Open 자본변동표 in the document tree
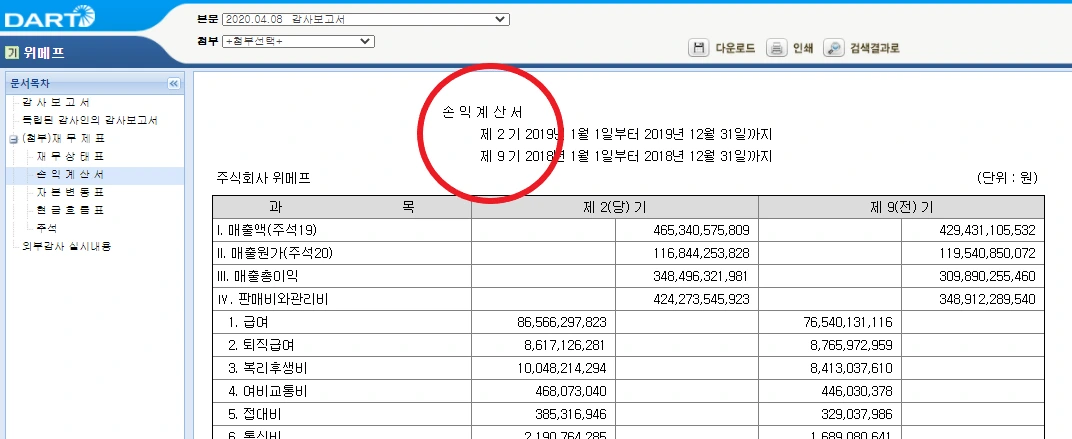The height and width of the screenshot is (439, 1072). [x=70, y=192]
